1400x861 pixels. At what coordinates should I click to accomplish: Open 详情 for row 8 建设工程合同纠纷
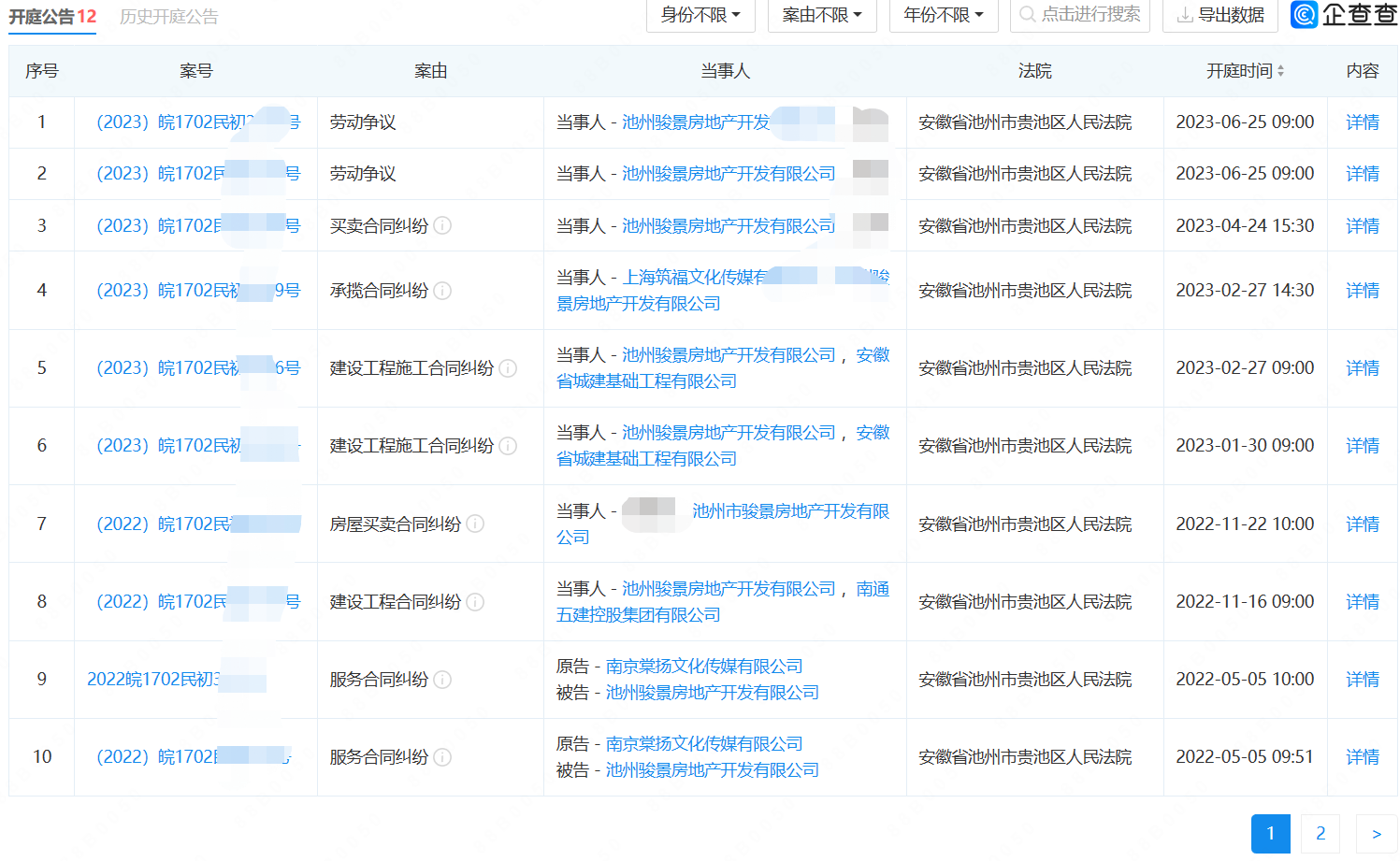tap(1363, 602)
